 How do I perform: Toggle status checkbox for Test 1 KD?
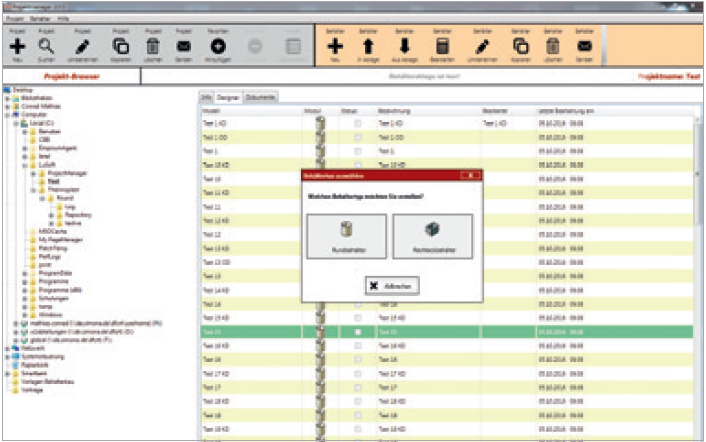coord(358,122)
